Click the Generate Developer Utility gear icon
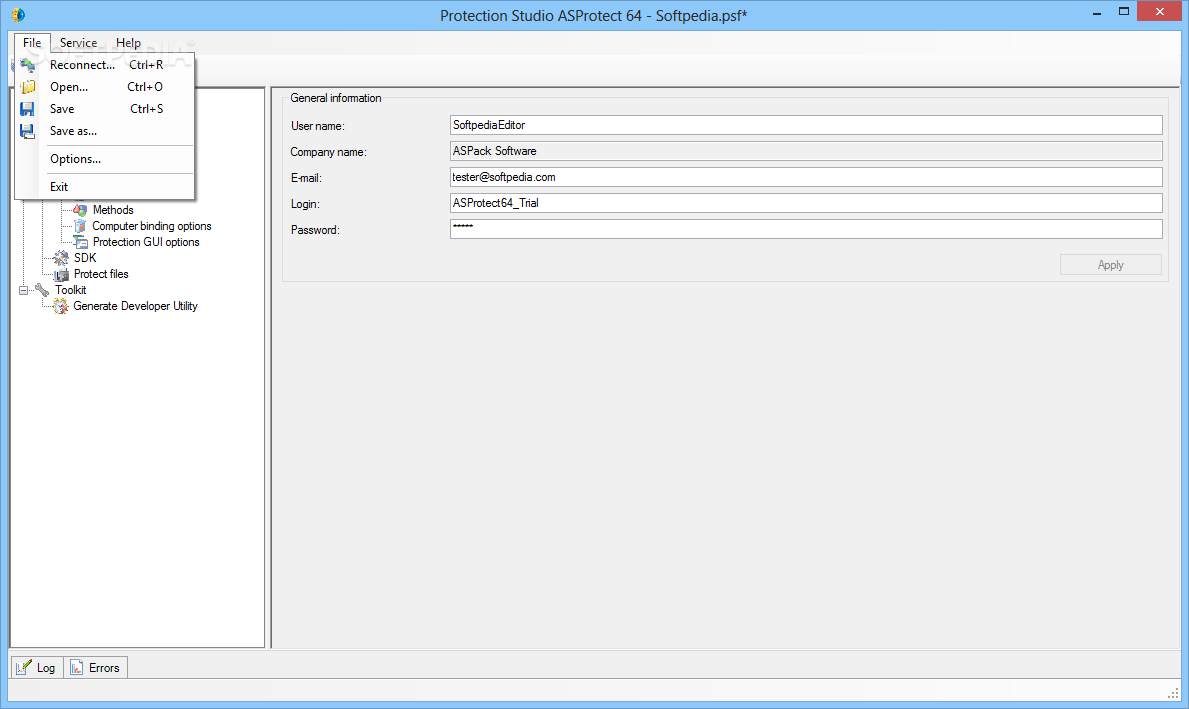Screen dimensions: 1189x709 click(x=61, y=306)
